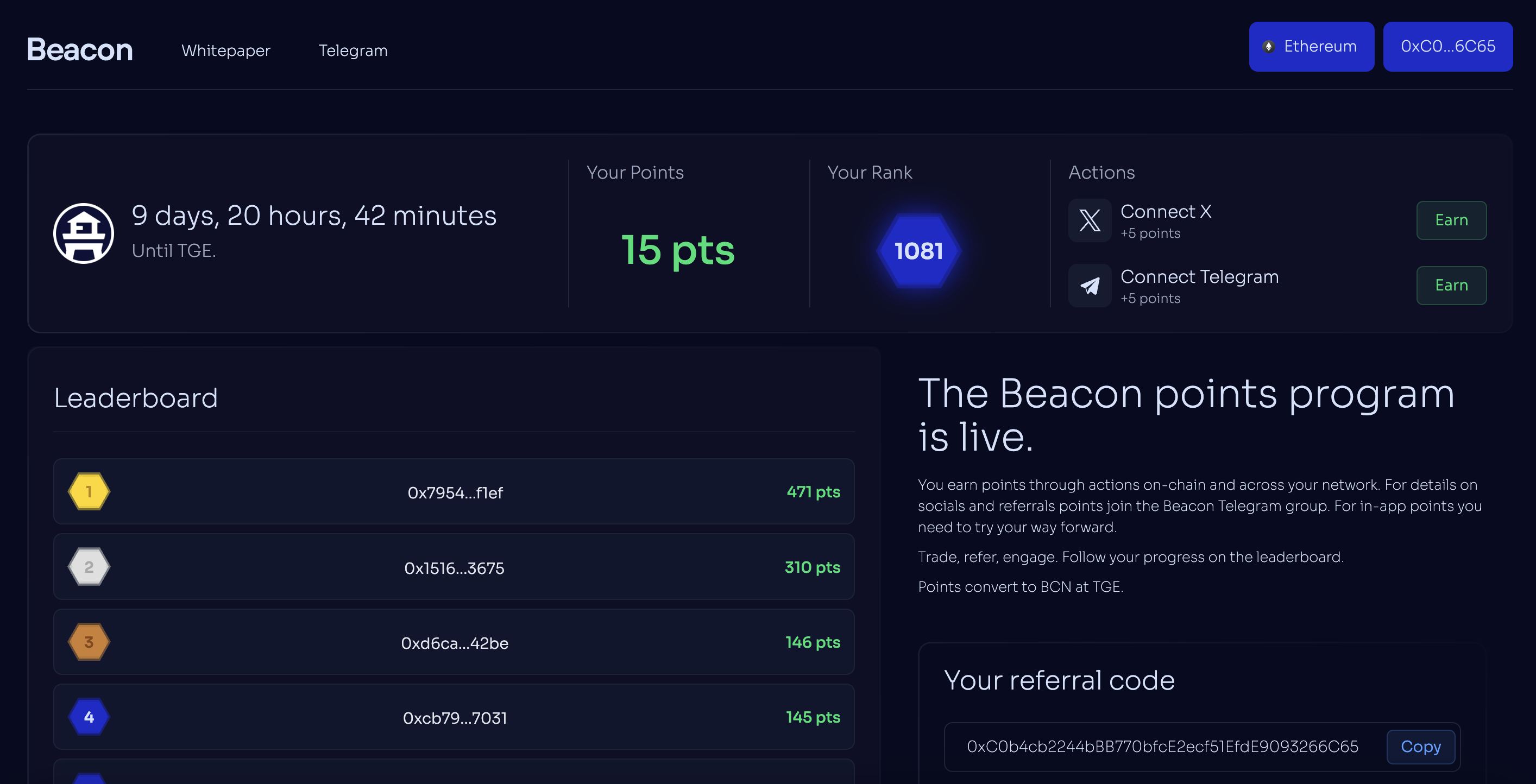Click the gold rank 1 hexagon badge
Viewport: 1536px width, 784px height.
89,492
